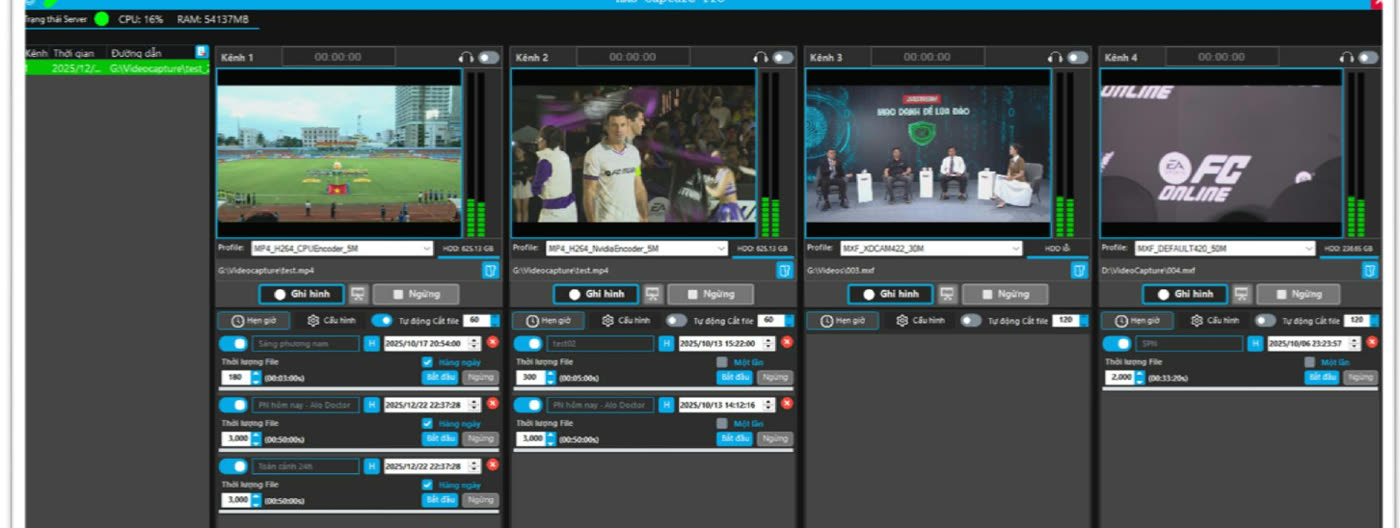Screen dimensions: 1400x528
Task: Click the Kênh 2 football player video preview
Action: pos(634,153)
